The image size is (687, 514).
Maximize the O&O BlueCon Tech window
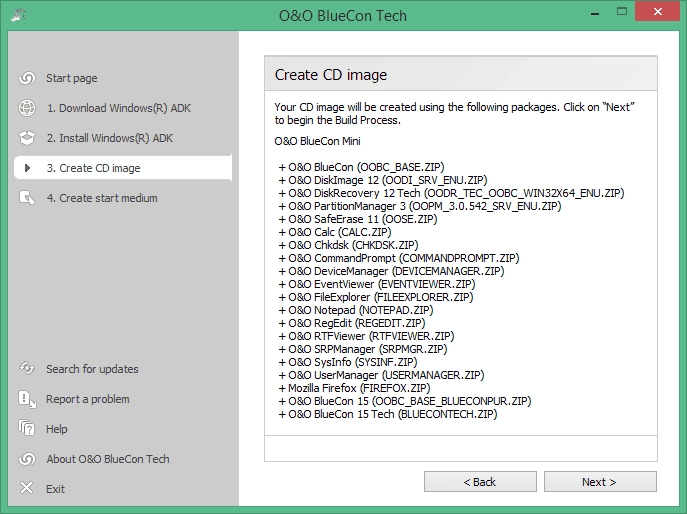point(622,12)
